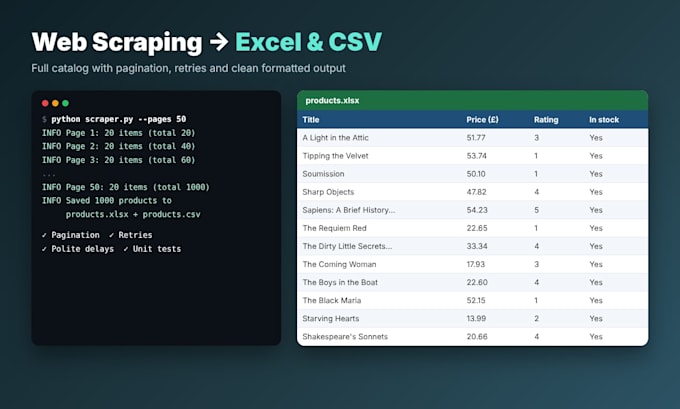
Task: Click the subtitle 'Full catalog with pagination...'
Action: [189, 69]
